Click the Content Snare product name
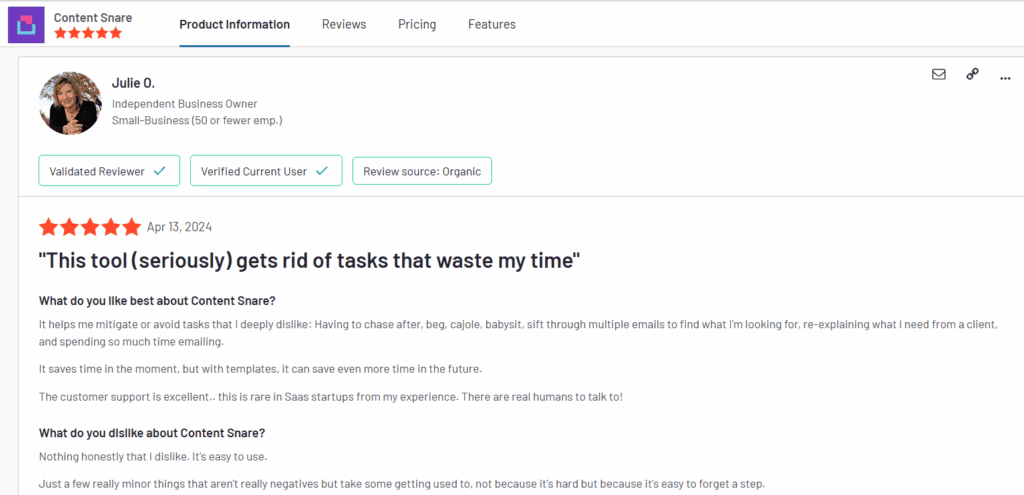Image resolution: width=1024 pixels, height=495 pixels. (93, 17)
